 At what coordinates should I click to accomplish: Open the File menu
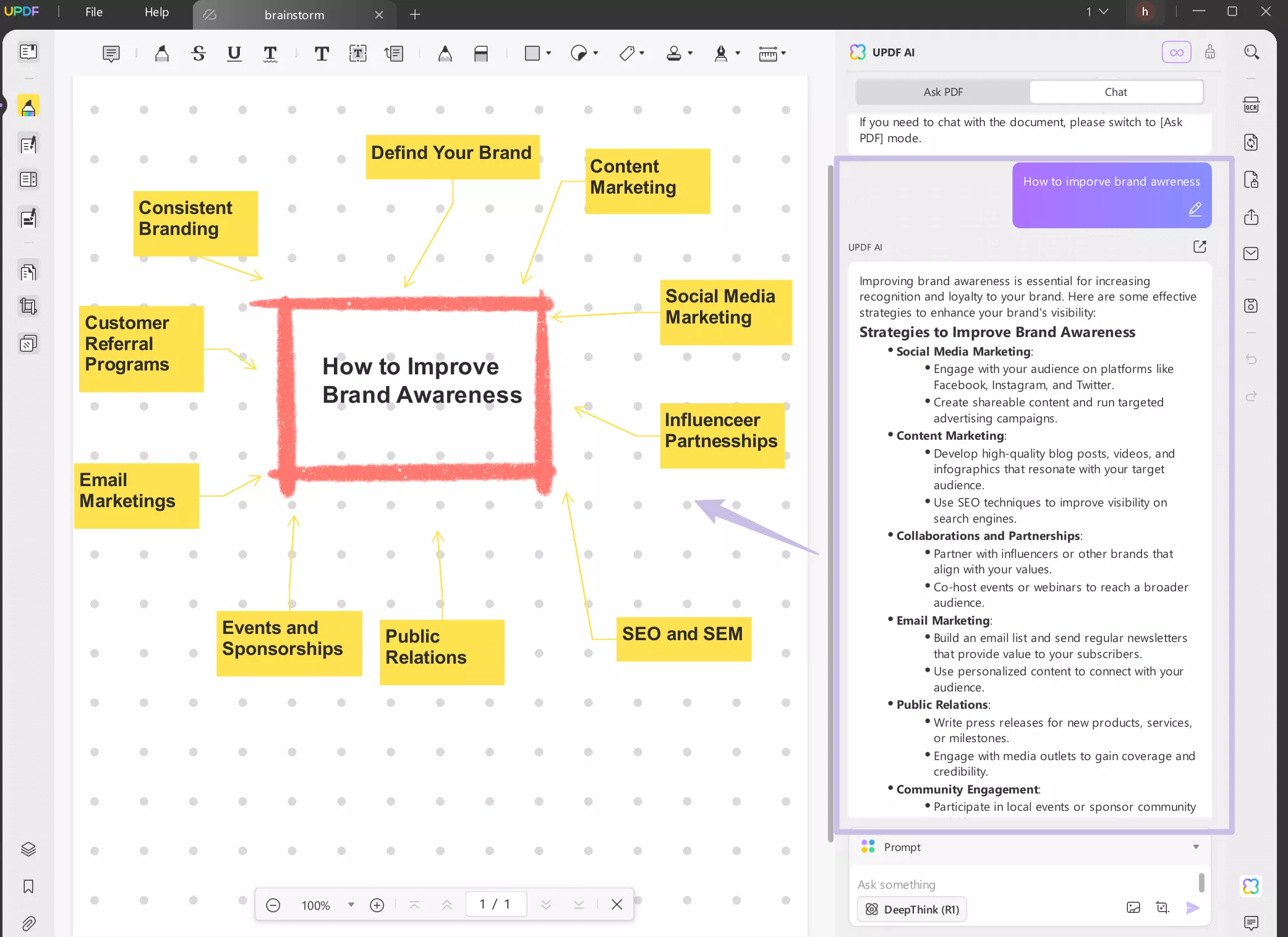pos(94,12)
